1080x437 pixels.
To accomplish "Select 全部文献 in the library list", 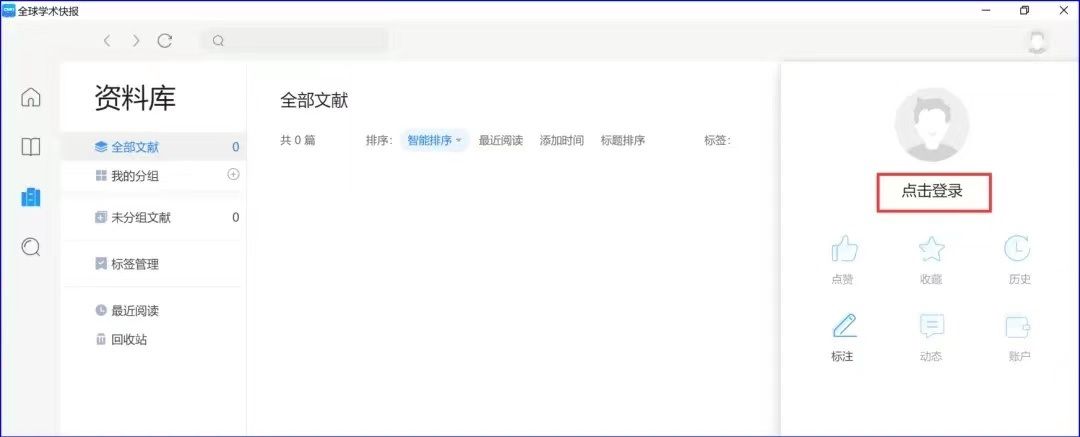I will 134,147.
